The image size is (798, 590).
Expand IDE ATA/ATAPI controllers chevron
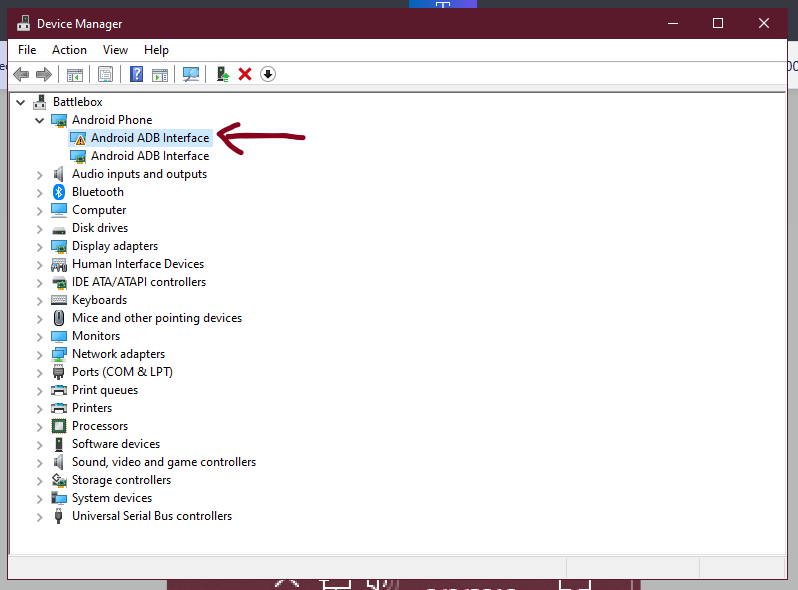39,283
